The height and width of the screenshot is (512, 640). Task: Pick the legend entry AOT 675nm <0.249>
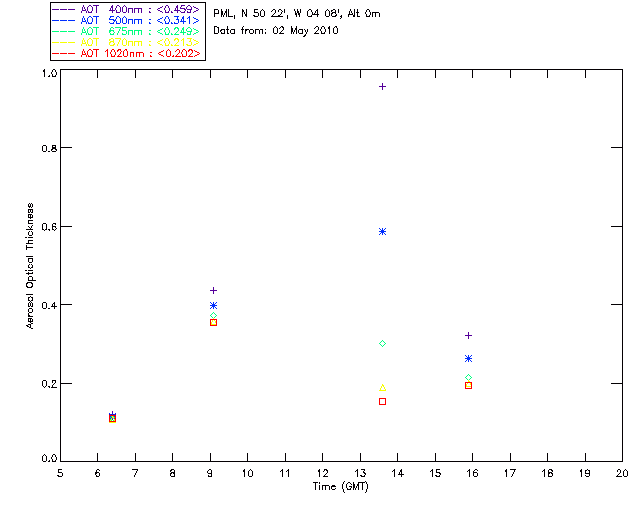(126, 31)
